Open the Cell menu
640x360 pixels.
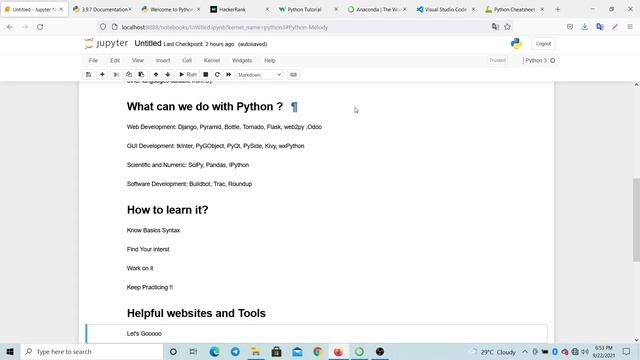(x=187, y=60)
